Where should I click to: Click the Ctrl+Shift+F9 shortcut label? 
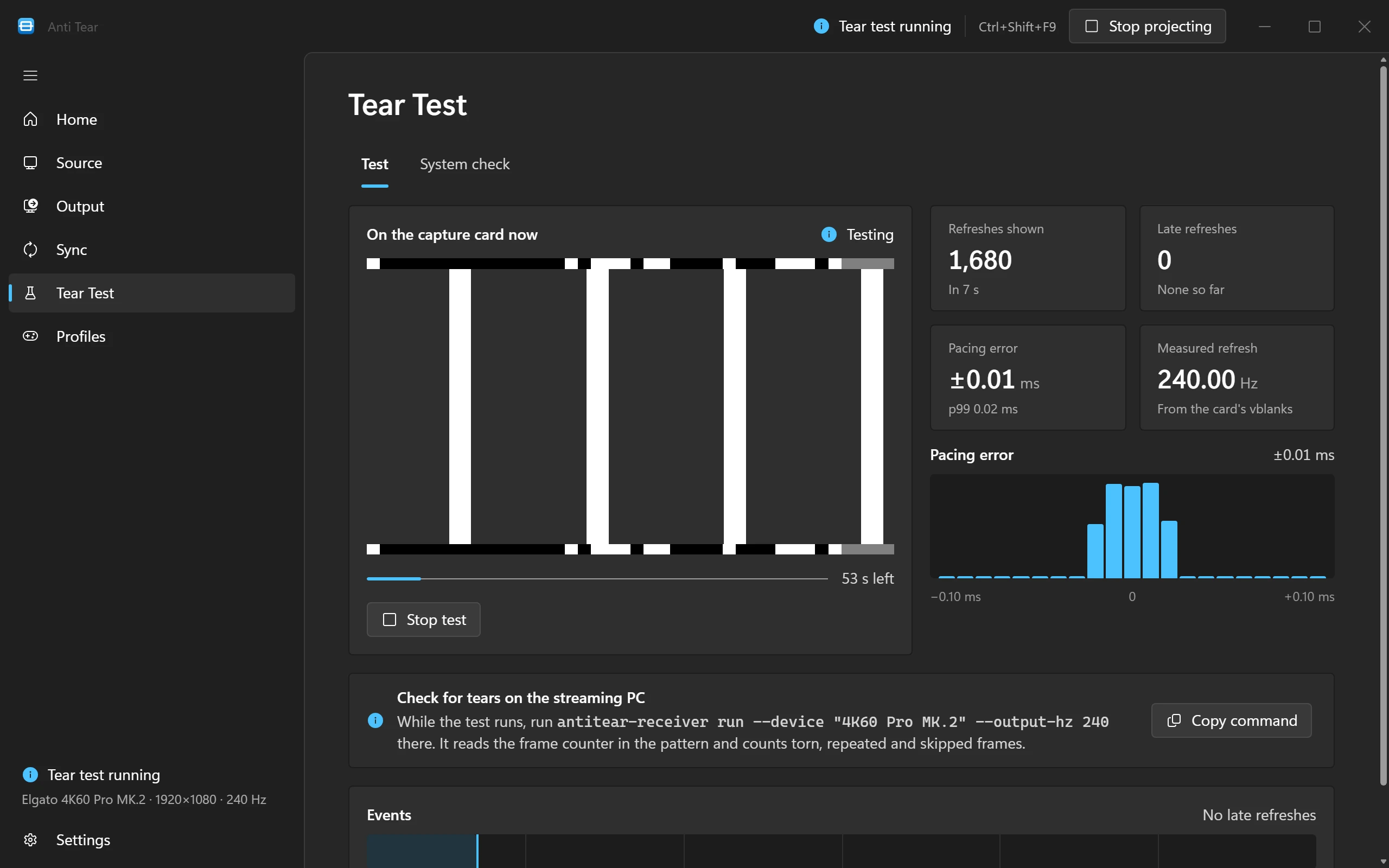point(1016,27)
